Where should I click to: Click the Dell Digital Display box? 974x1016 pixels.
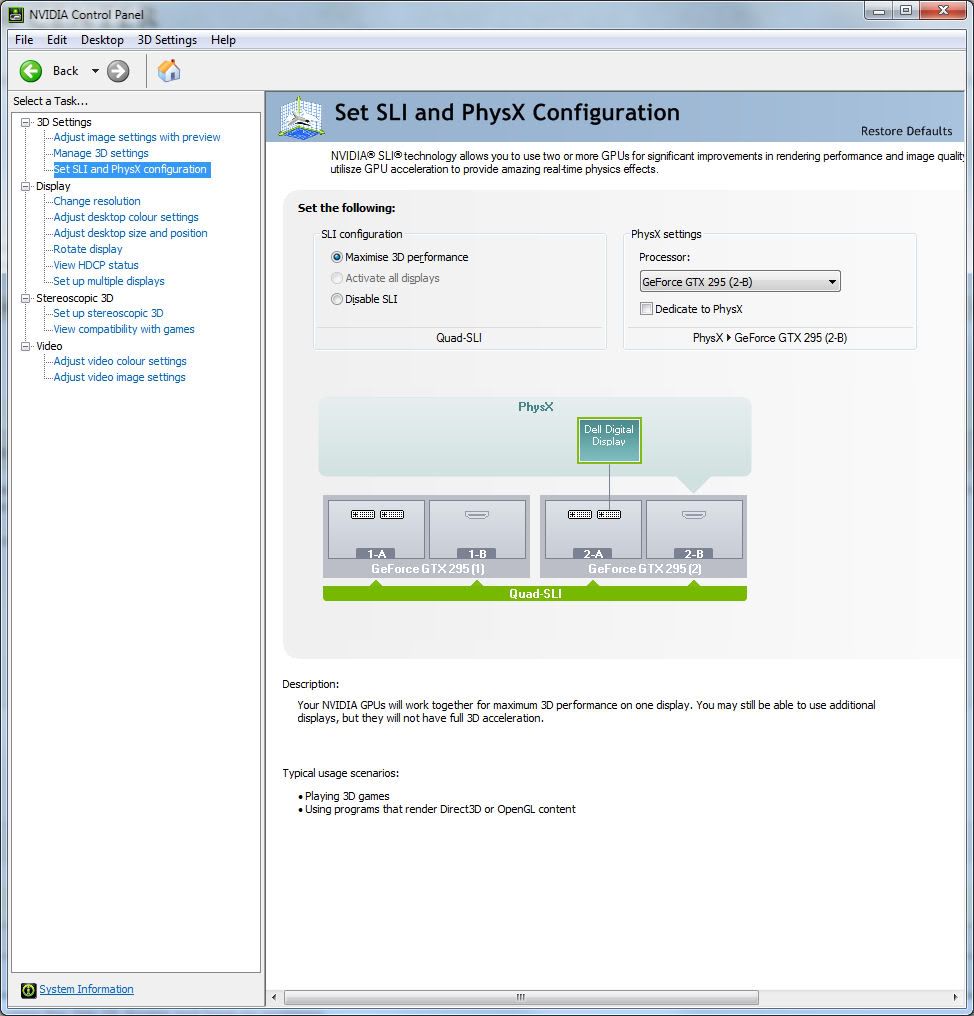(609, 440)
